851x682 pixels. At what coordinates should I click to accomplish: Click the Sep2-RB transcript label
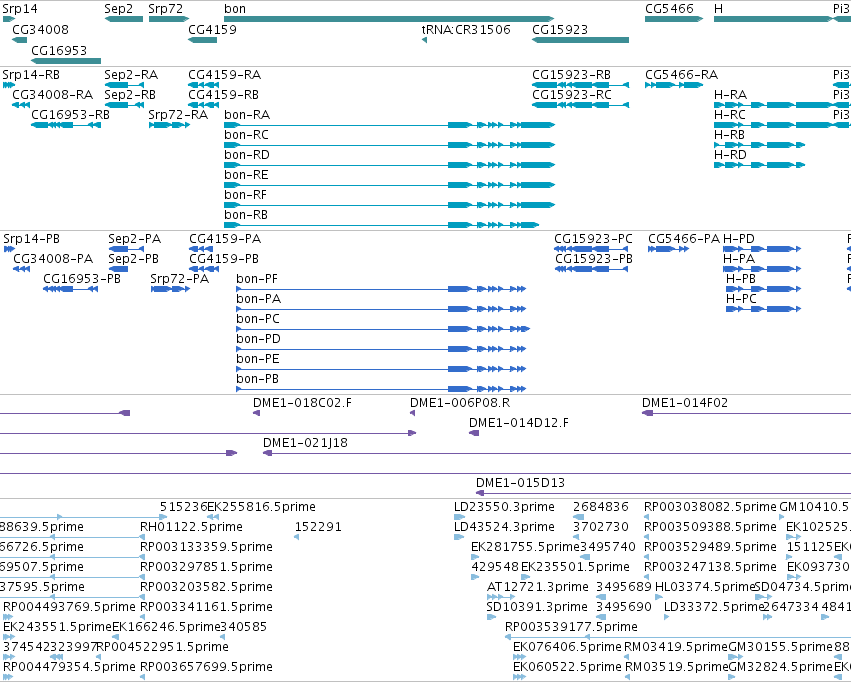pos(130,95)
